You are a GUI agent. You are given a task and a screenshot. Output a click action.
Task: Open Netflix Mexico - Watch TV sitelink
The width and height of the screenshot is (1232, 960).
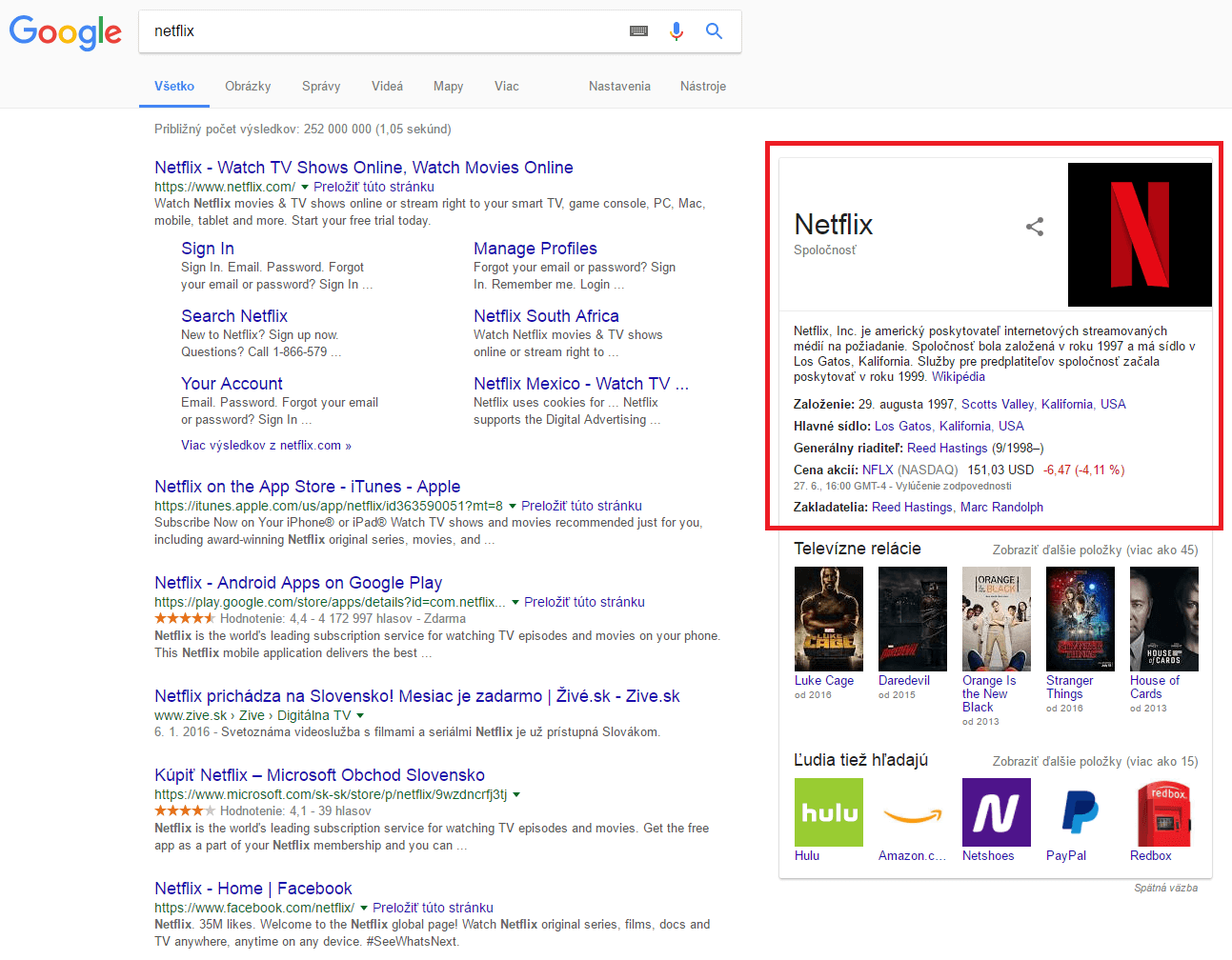[x=581, y=384]
